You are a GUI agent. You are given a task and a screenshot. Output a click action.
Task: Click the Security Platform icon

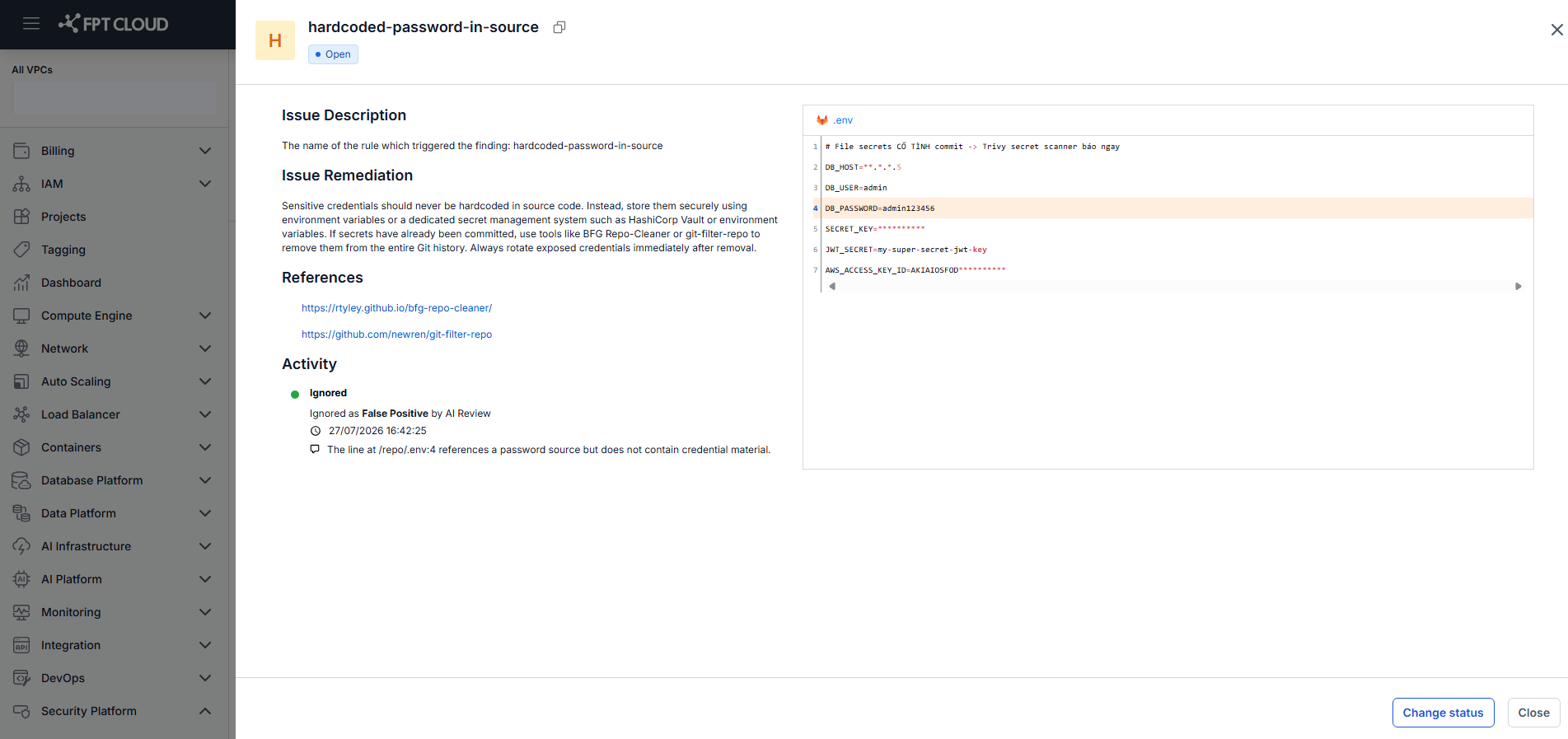click(x=21, y=711)
